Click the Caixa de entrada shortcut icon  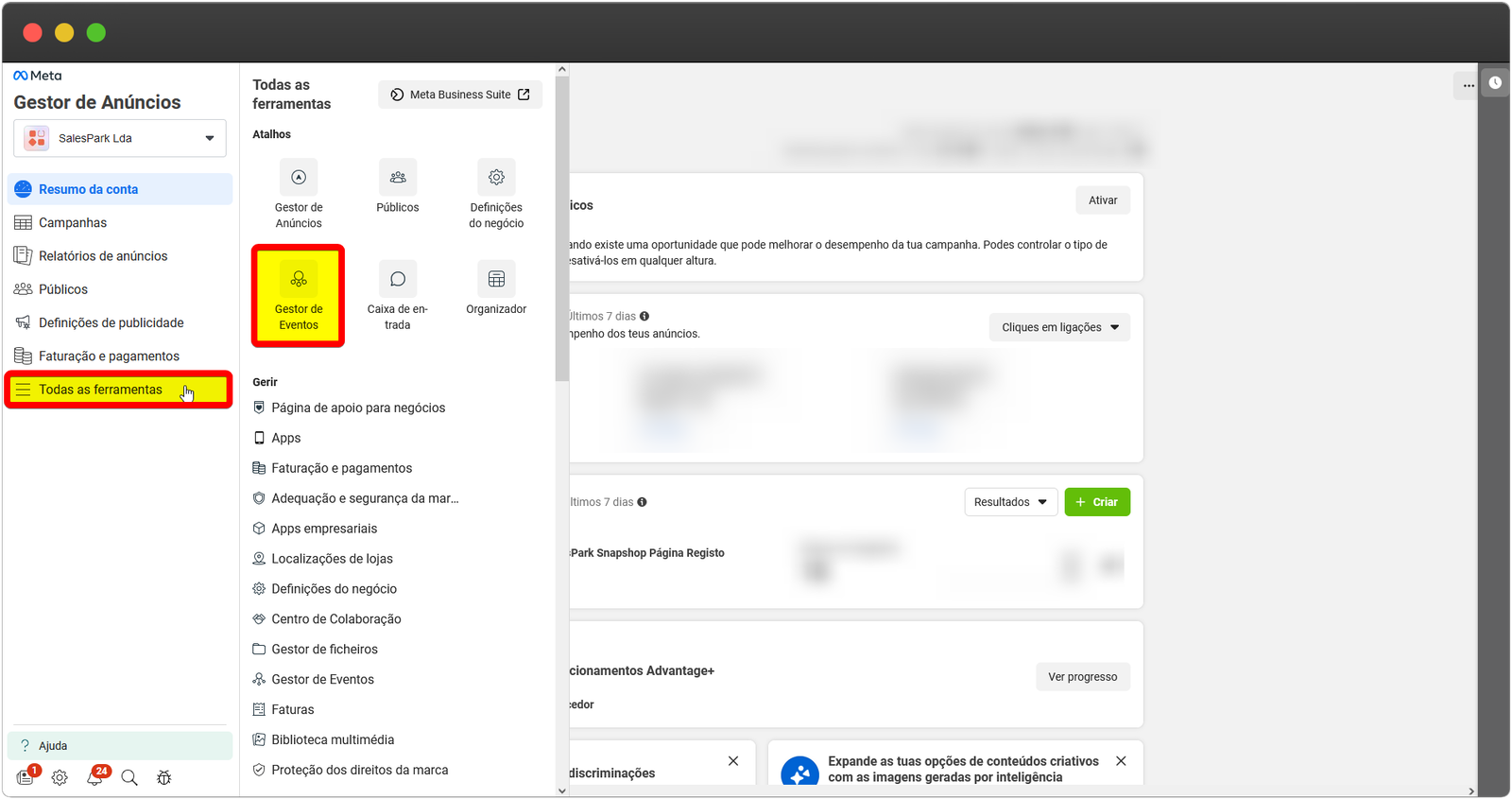click(x=398, y=280)
